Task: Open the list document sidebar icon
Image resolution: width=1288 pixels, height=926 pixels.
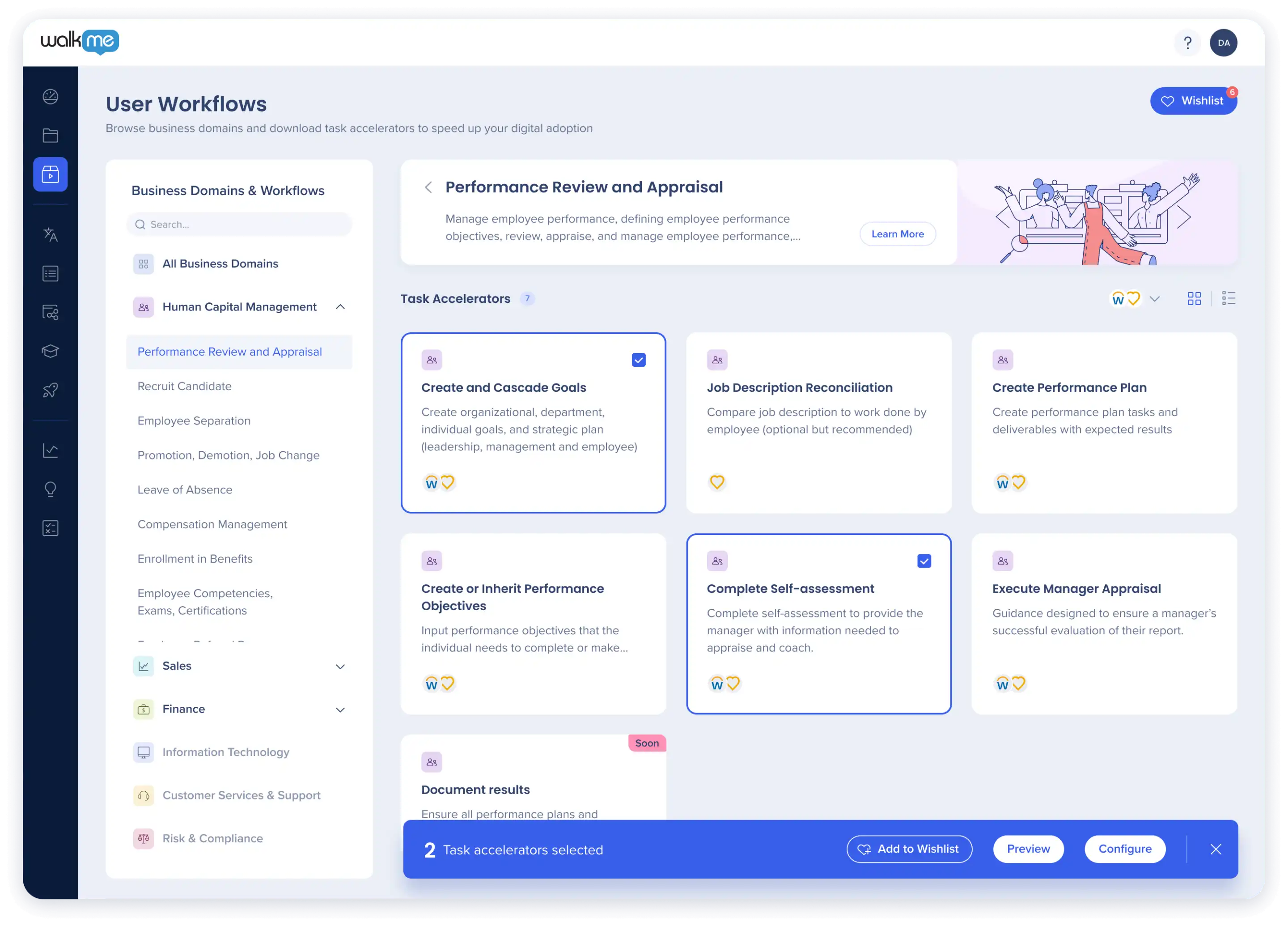Action: (x=51, y=274)
